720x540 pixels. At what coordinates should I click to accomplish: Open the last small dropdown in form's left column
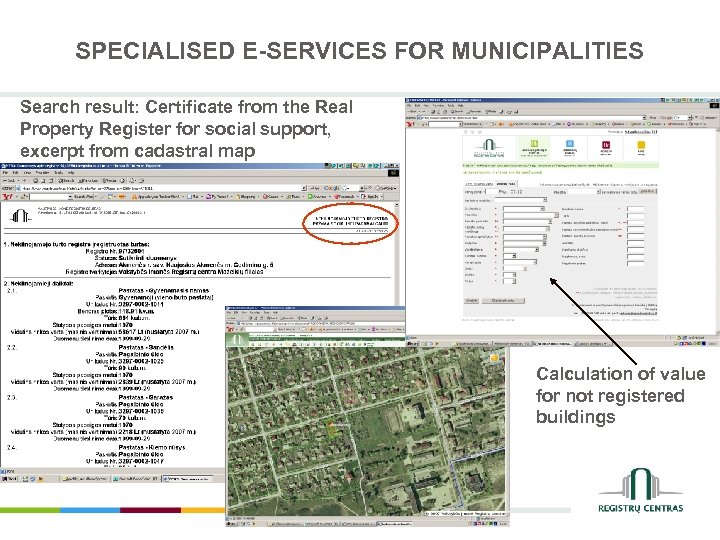click(510, 281)
